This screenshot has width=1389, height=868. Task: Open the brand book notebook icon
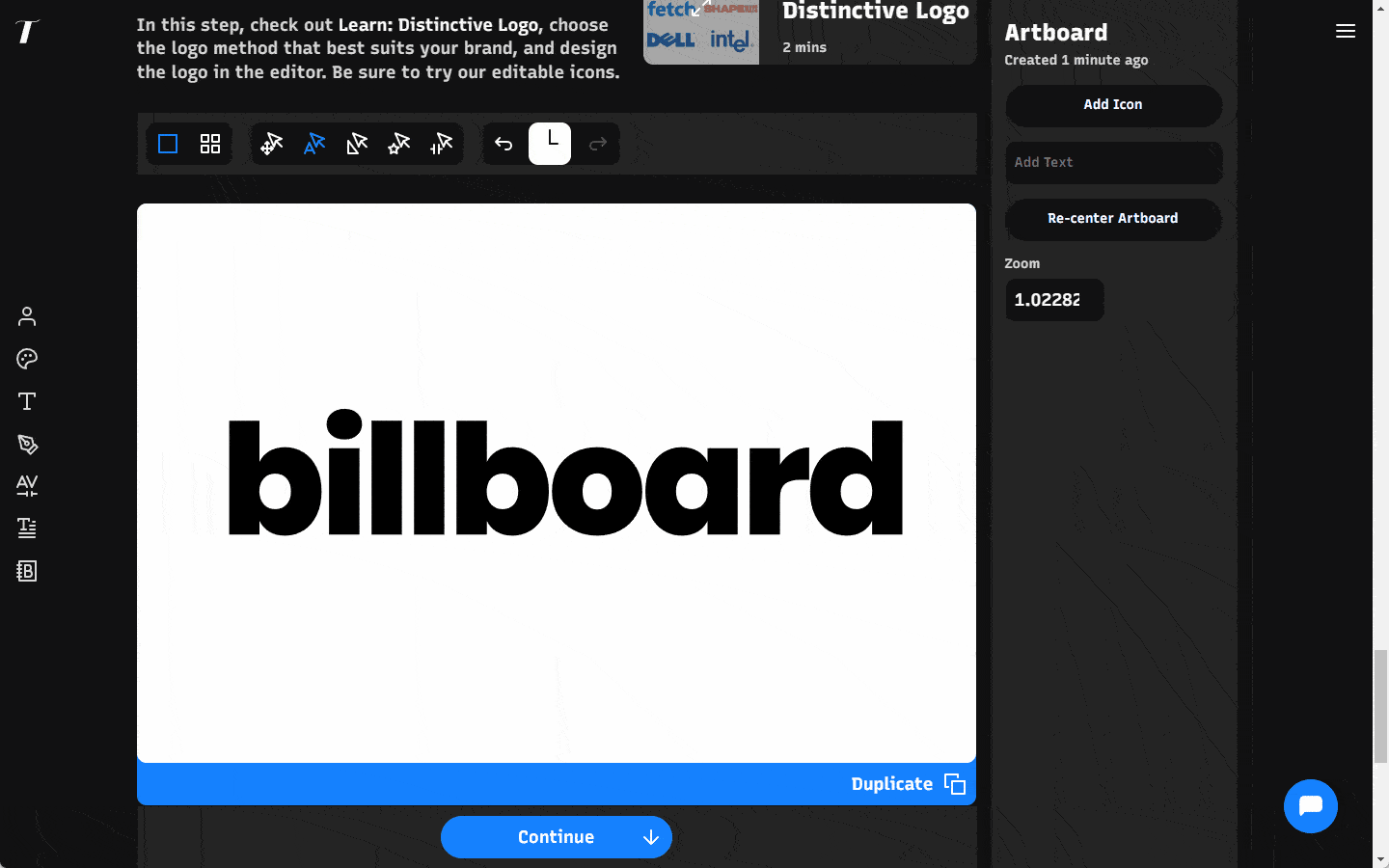point(27,571)
